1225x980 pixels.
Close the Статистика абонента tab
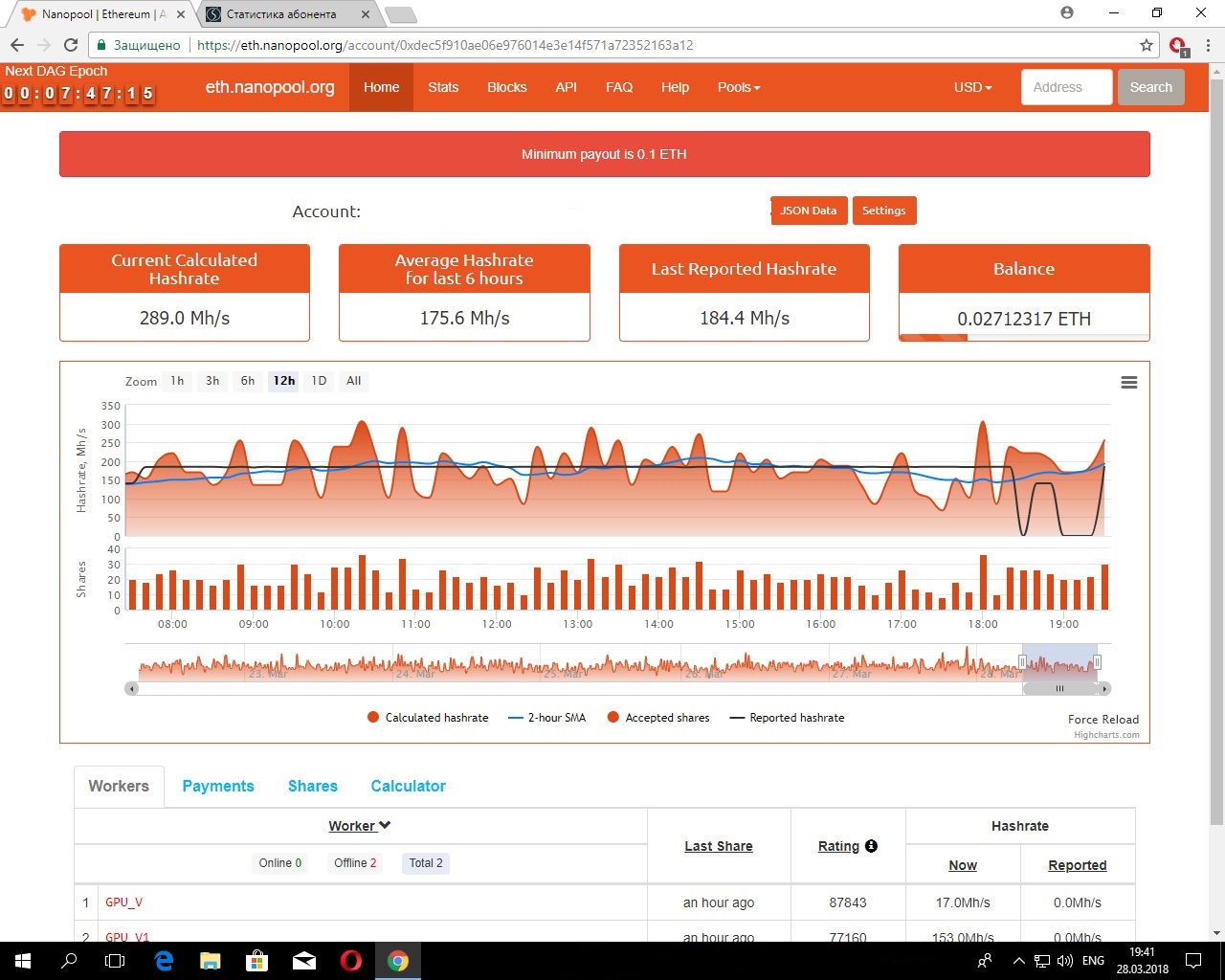pyautogui.click(x=366, y=14)
